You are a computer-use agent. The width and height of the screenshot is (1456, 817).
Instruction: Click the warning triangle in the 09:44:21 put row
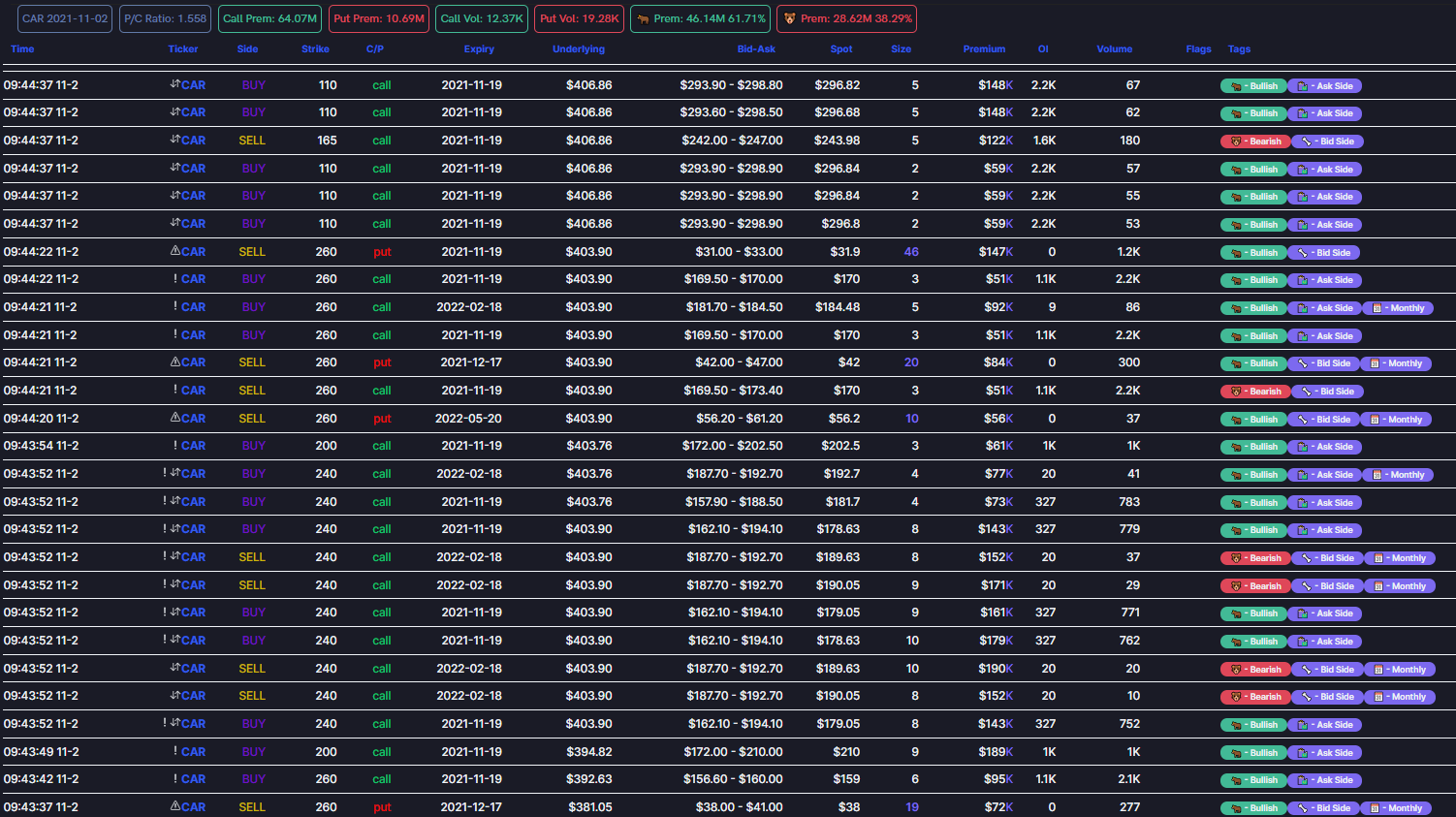175,361
